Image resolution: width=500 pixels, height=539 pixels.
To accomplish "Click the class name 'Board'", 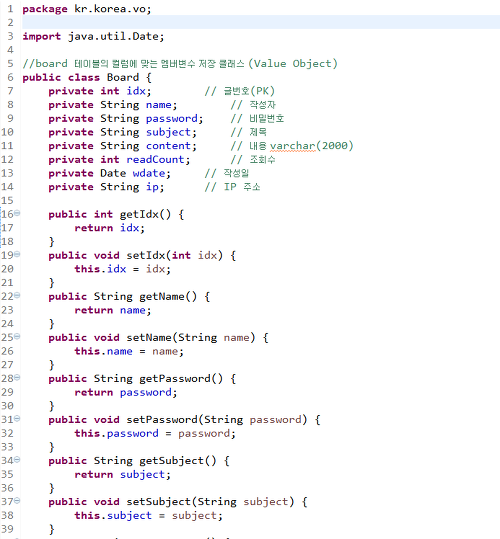I will (x=123, y=77).
